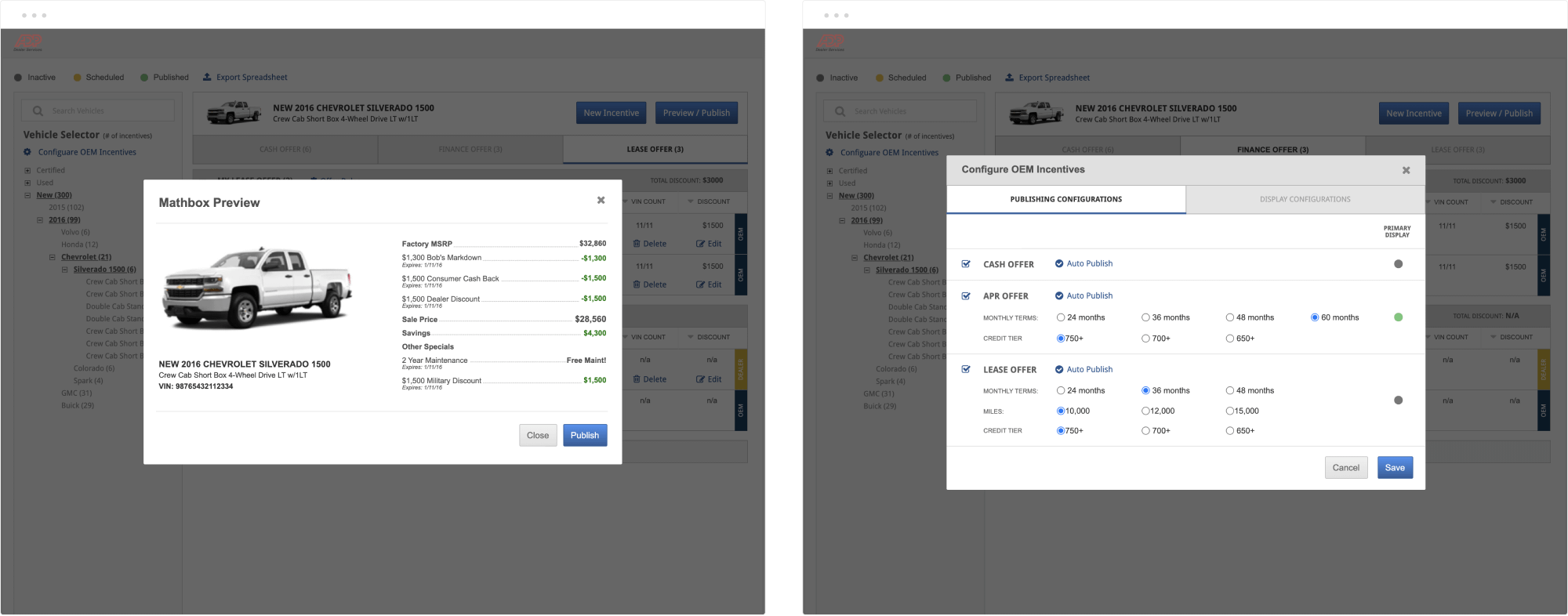
Task: Select 24 months under LEASE OFFER monthly terms
Action: [1061, 390]
